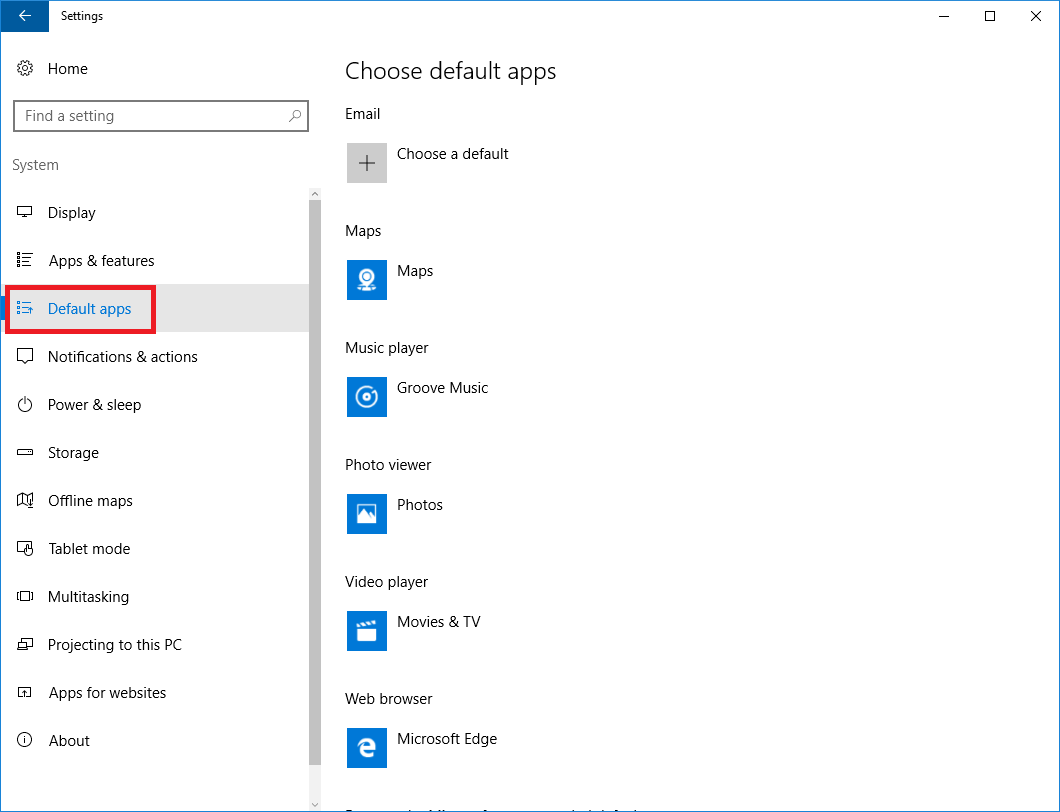Focus the Find a setting search box

(161, 116)
